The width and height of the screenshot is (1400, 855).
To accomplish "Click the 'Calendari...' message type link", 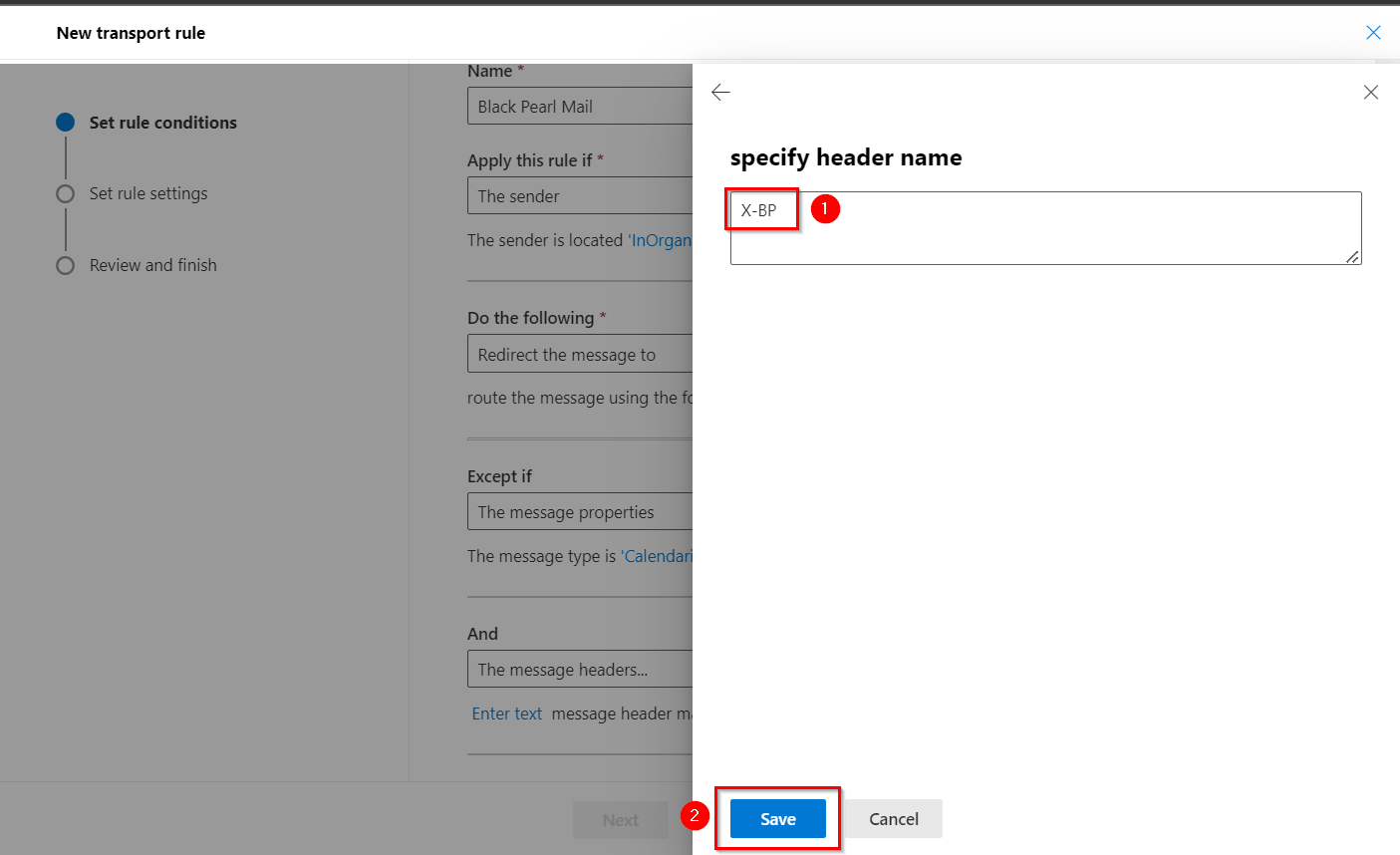I will point(657,556).
